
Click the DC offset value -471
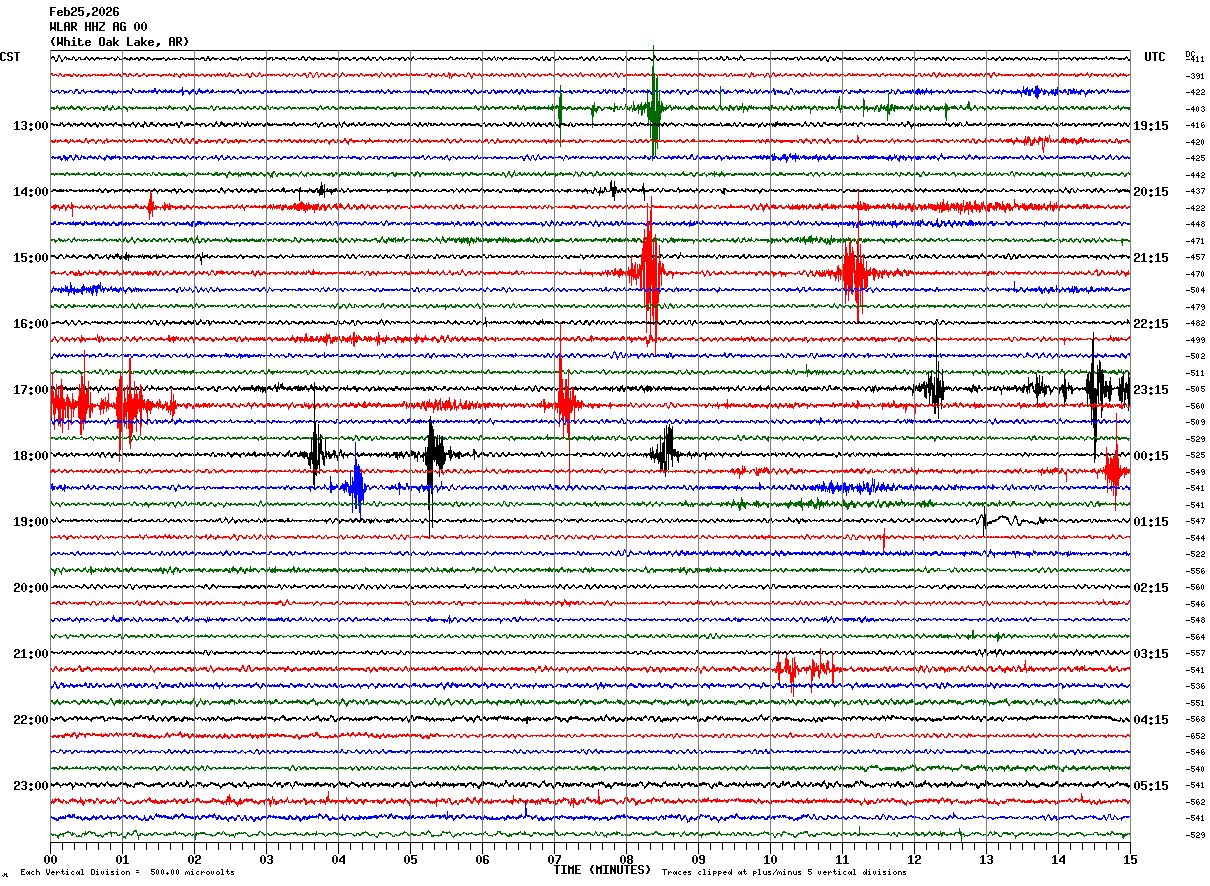(1195, 241)
